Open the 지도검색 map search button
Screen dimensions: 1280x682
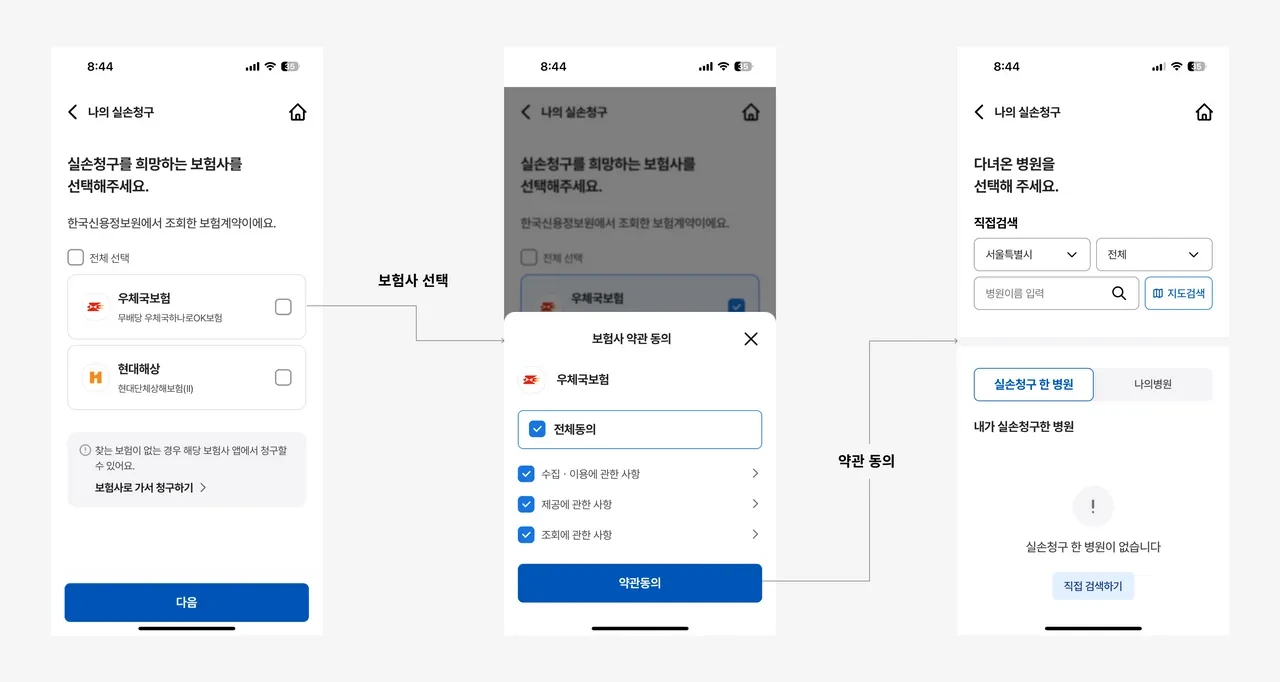click(x=1179, y=293)
